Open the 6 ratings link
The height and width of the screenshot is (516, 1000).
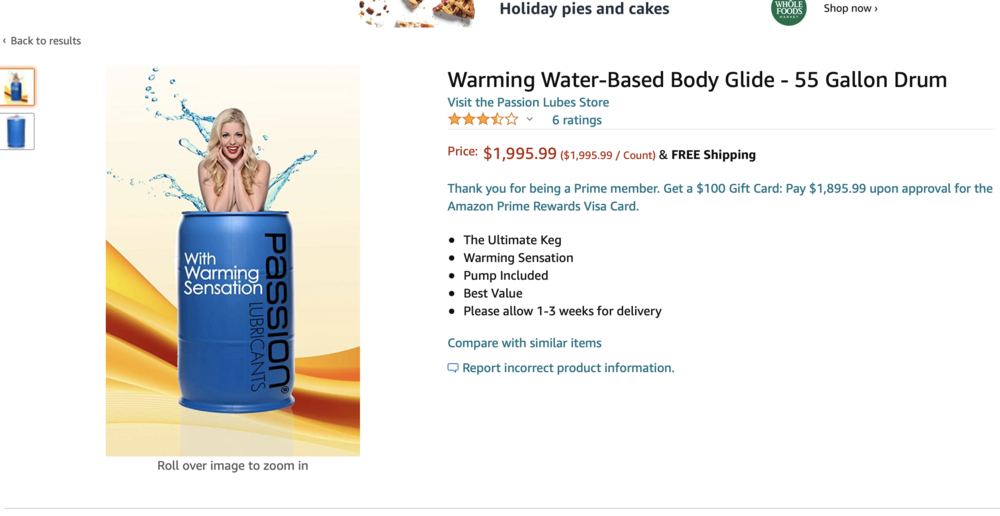[x=577, y=120]
